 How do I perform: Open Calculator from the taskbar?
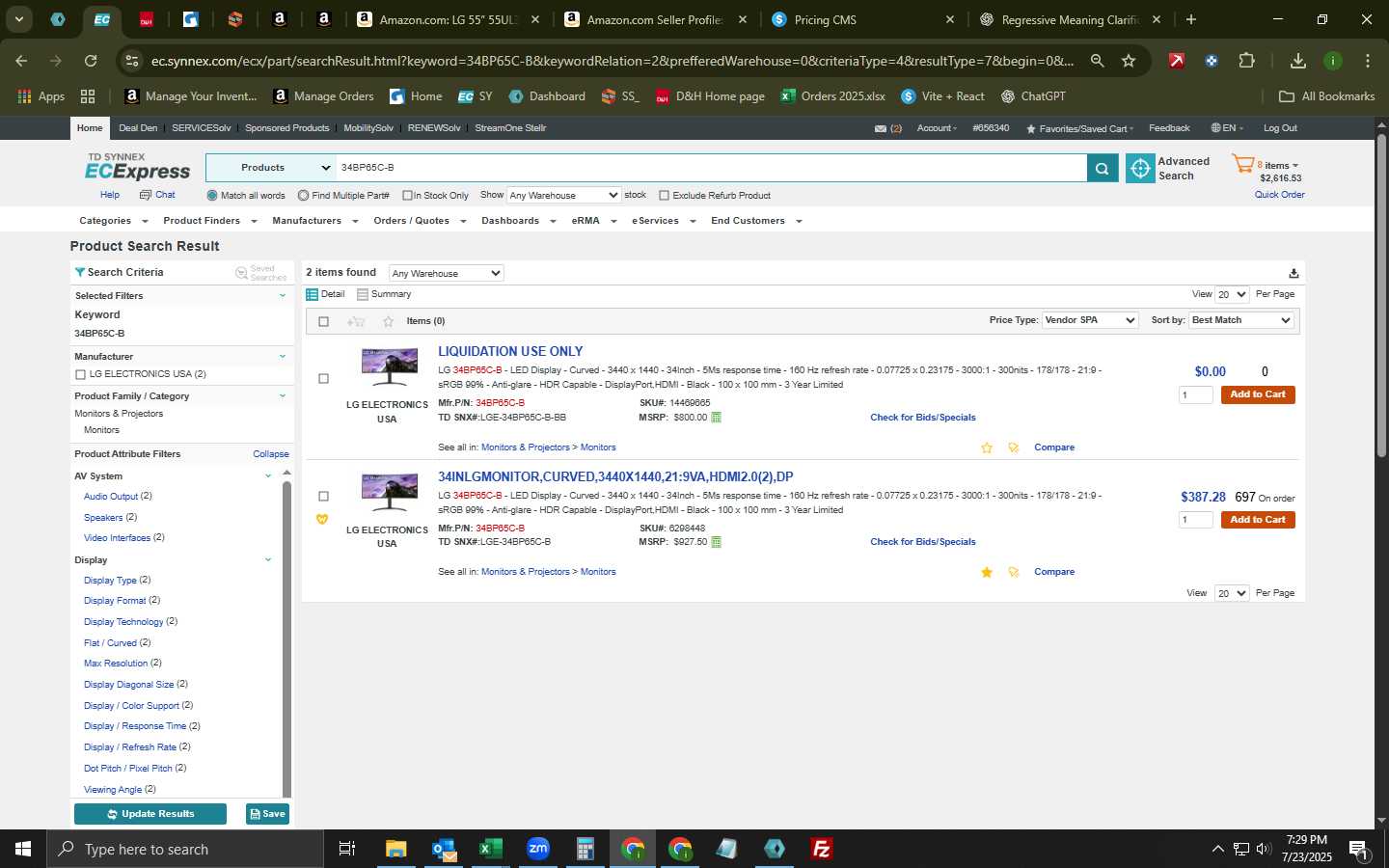tap(585, 849)
